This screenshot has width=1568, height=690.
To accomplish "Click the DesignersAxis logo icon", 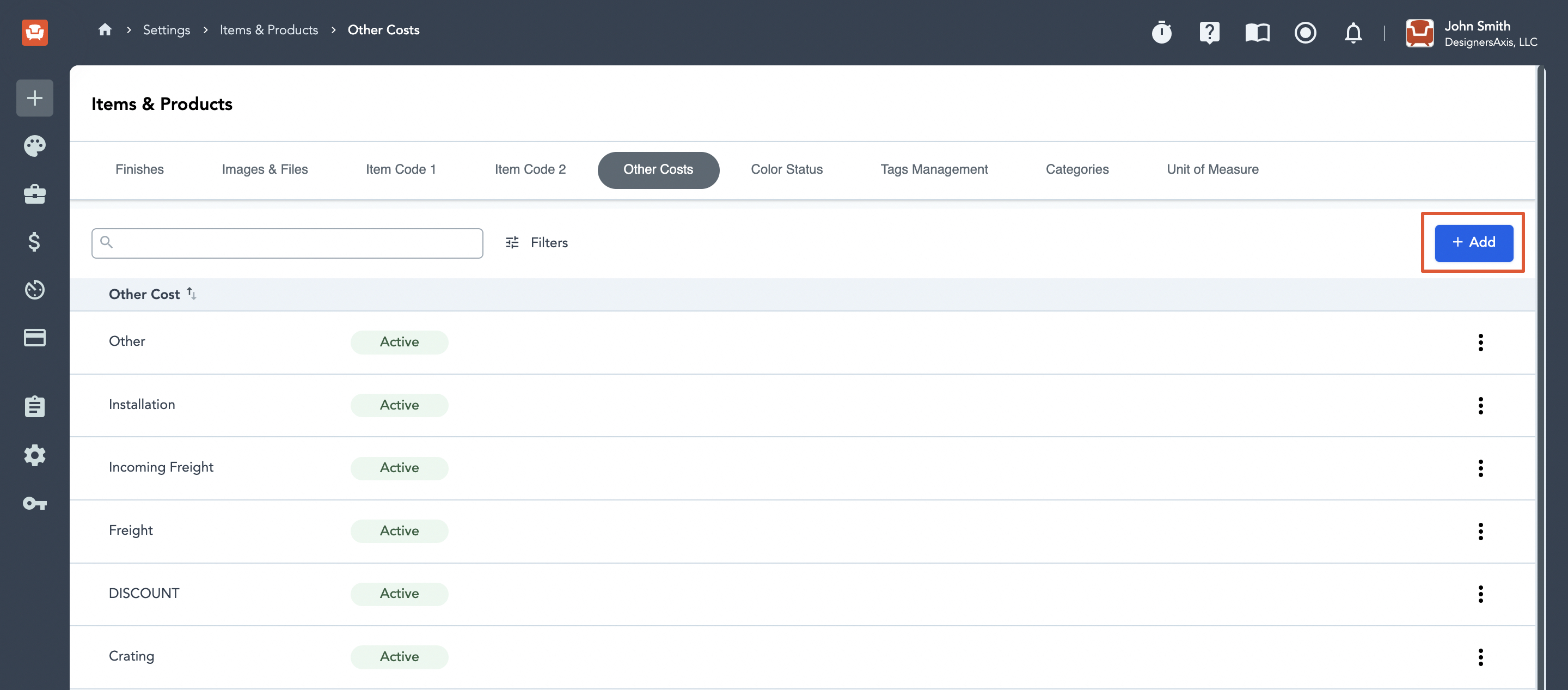I will (x=35, y=32).
